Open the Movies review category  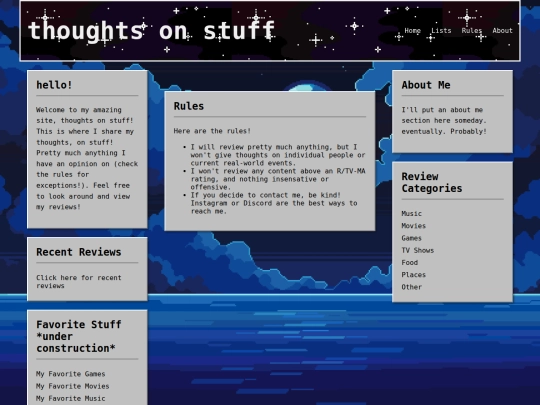(x=413, y=226)
